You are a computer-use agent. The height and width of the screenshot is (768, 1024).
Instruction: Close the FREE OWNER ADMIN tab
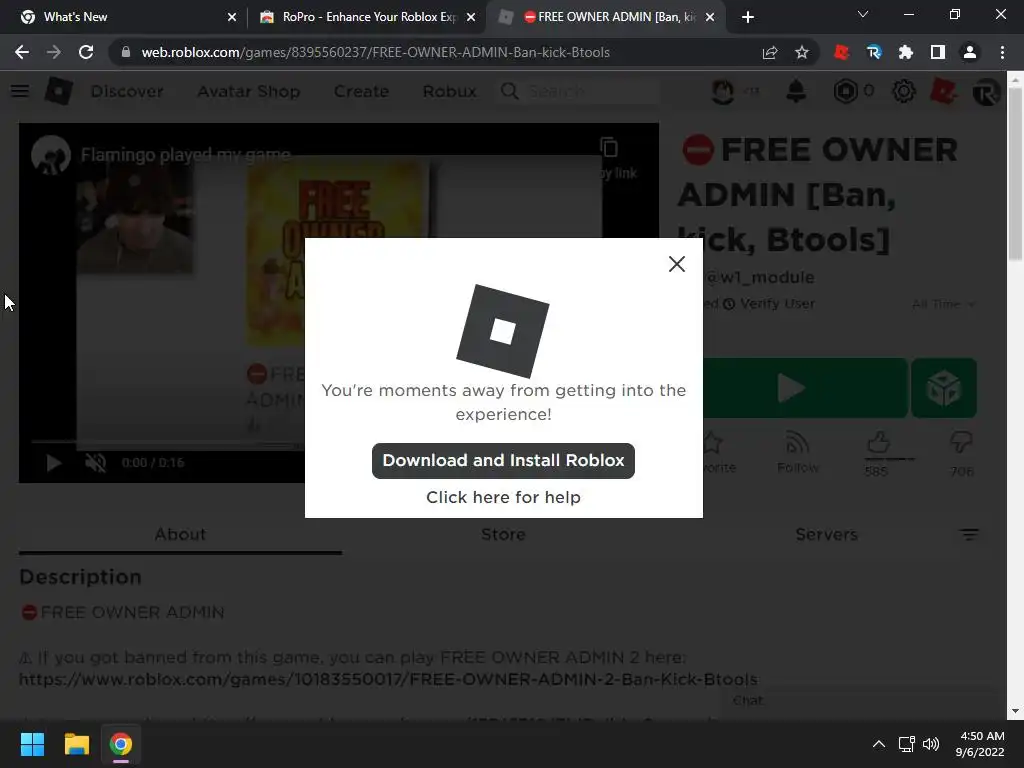710,17
